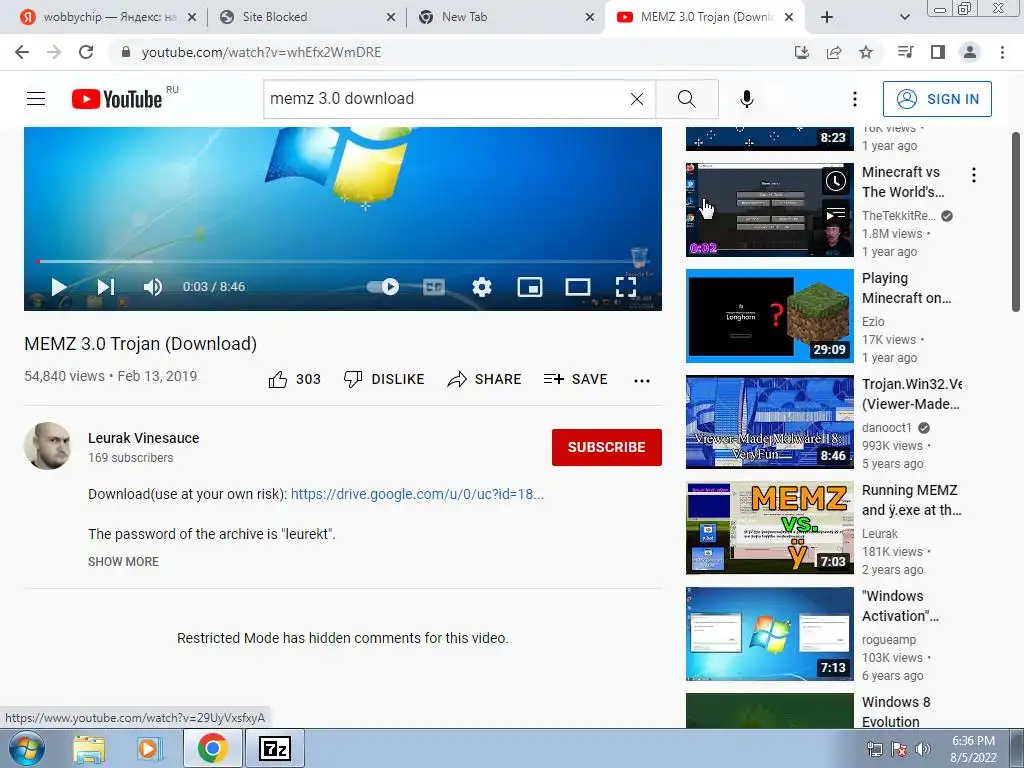The height and width of the screenshot is (768, 1024).
Task: Open Leurak Vinesauce channel name
Action: pyautogui.click(x=144, y=438)
